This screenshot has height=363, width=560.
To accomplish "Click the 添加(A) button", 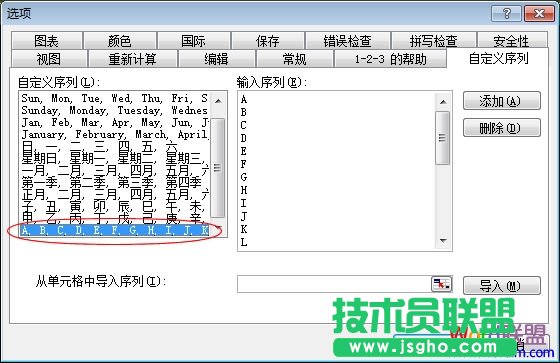I will click(x=502, y=101).
